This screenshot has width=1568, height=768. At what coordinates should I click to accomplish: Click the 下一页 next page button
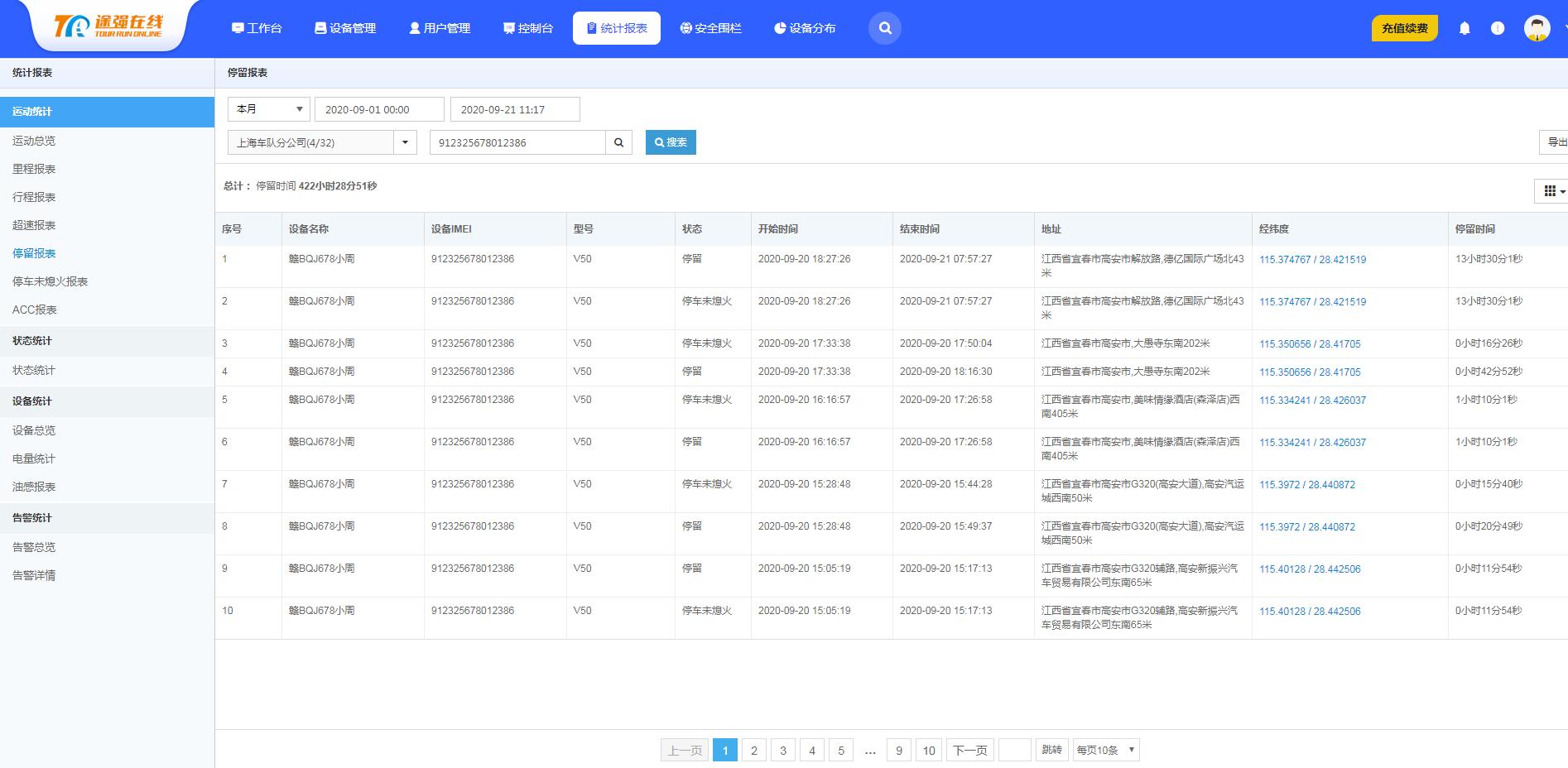tap(970, 751)
